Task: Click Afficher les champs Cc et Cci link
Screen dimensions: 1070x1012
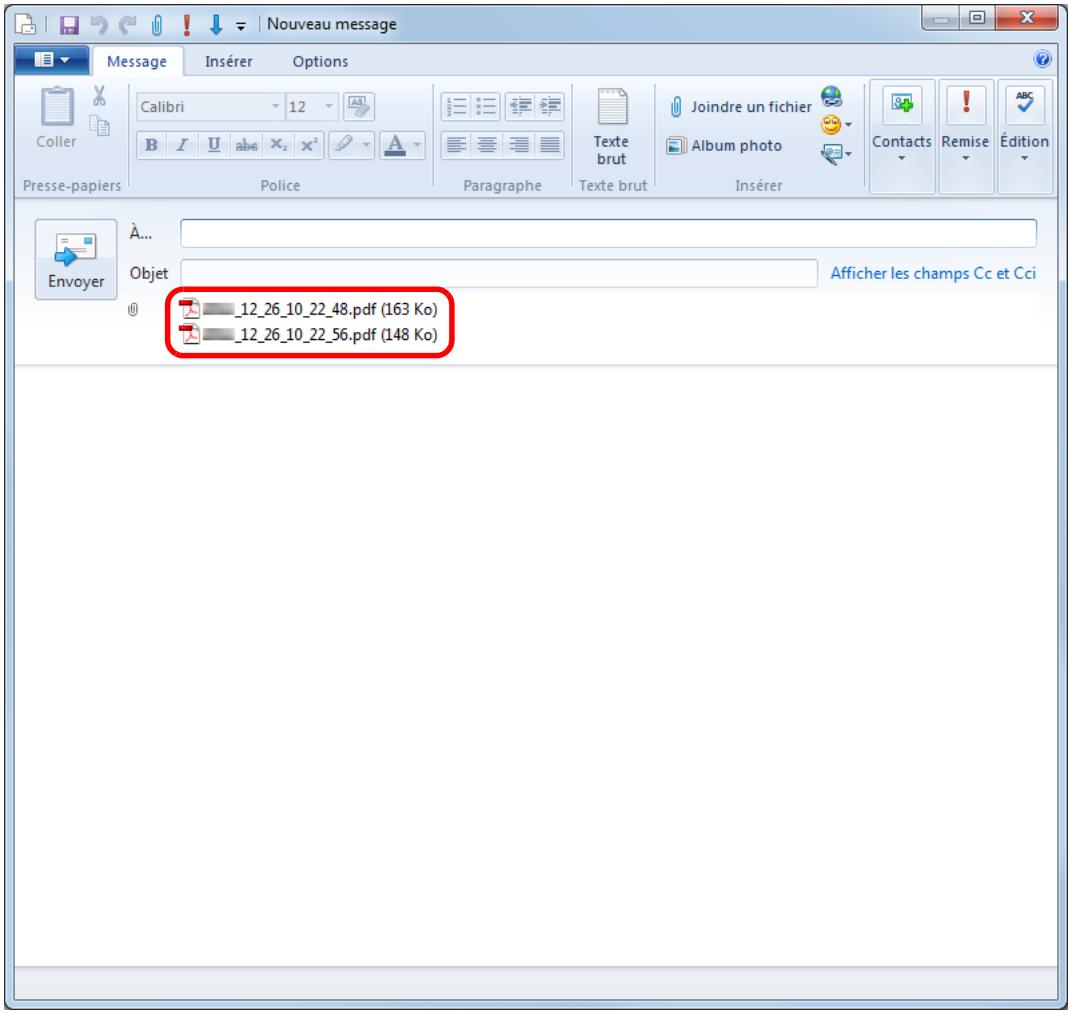Action: pyautogui.click(x=934, y=273)
